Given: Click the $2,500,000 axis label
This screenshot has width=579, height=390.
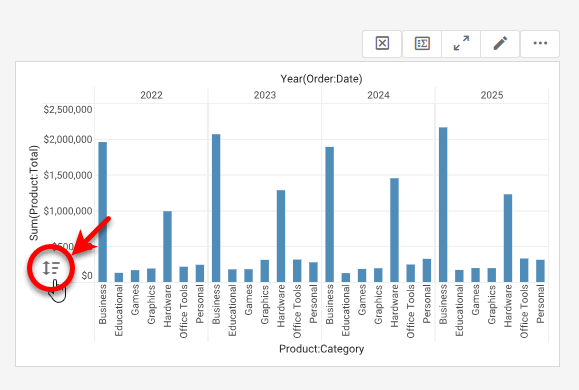Looking at the screenshot, I should point(68,110).
